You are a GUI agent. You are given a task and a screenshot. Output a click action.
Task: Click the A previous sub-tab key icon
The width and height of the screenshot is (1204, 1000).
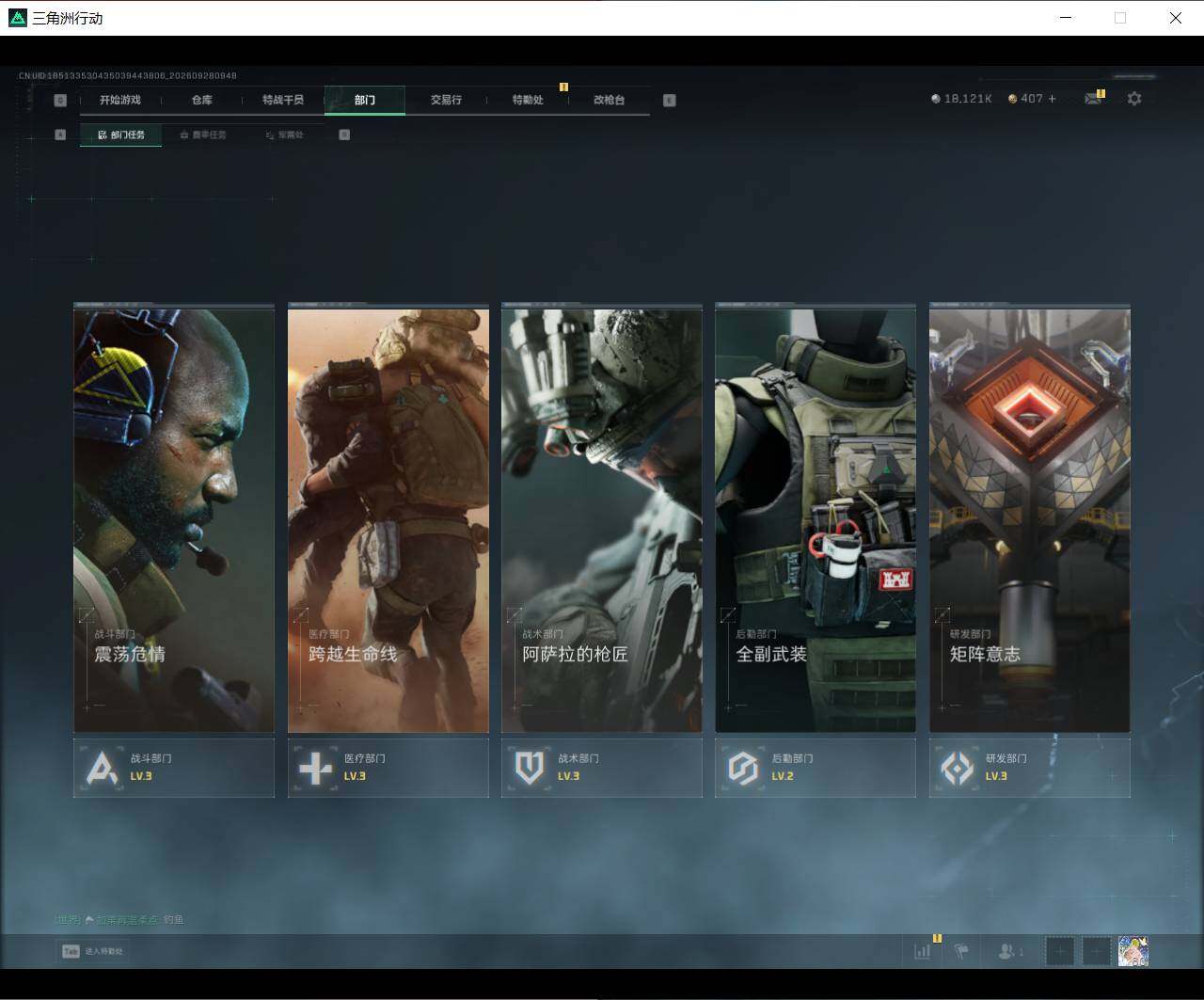tap(60, 135)
